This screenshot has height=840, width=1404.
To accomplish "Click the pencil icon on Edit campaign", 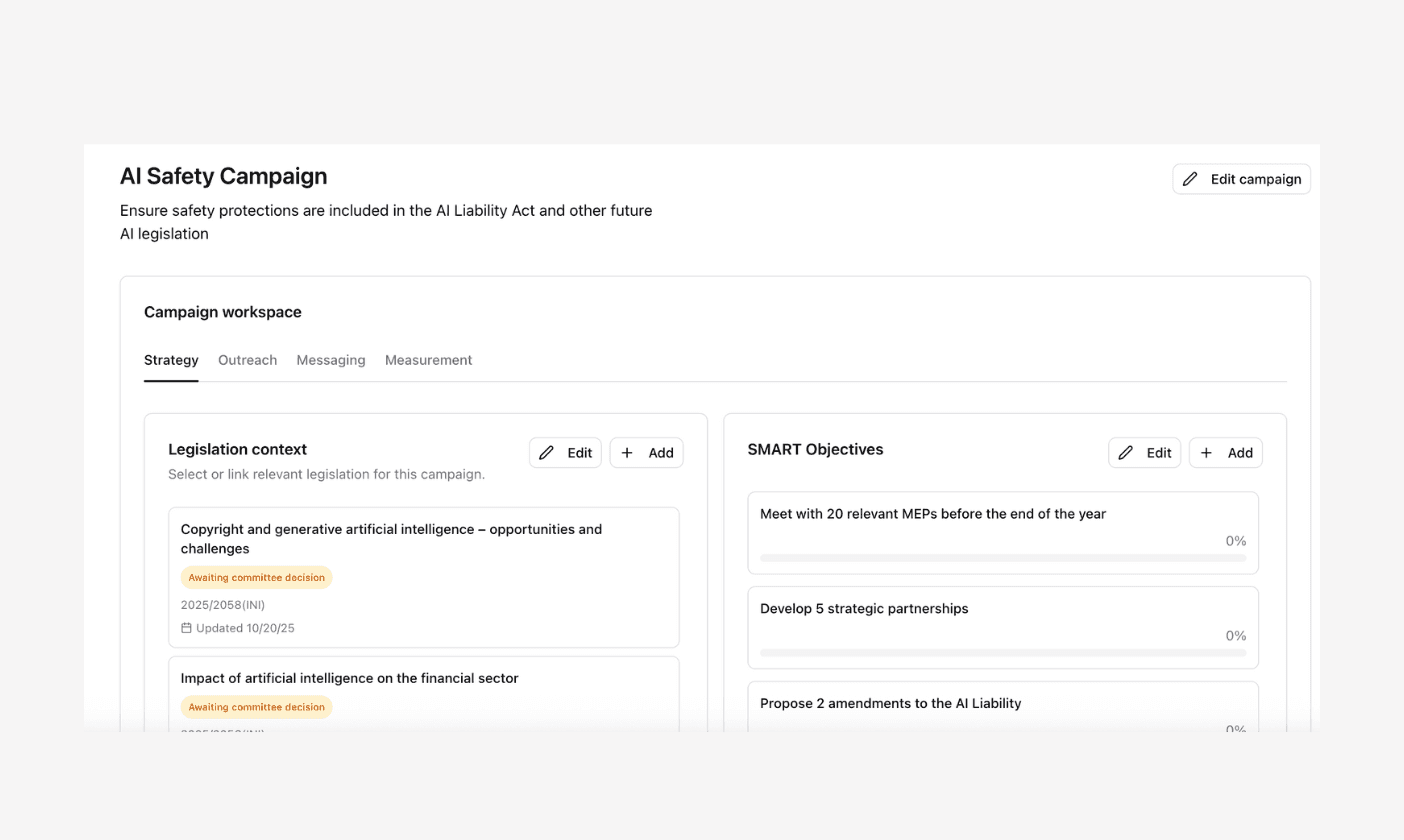I will click(1190, 179).
